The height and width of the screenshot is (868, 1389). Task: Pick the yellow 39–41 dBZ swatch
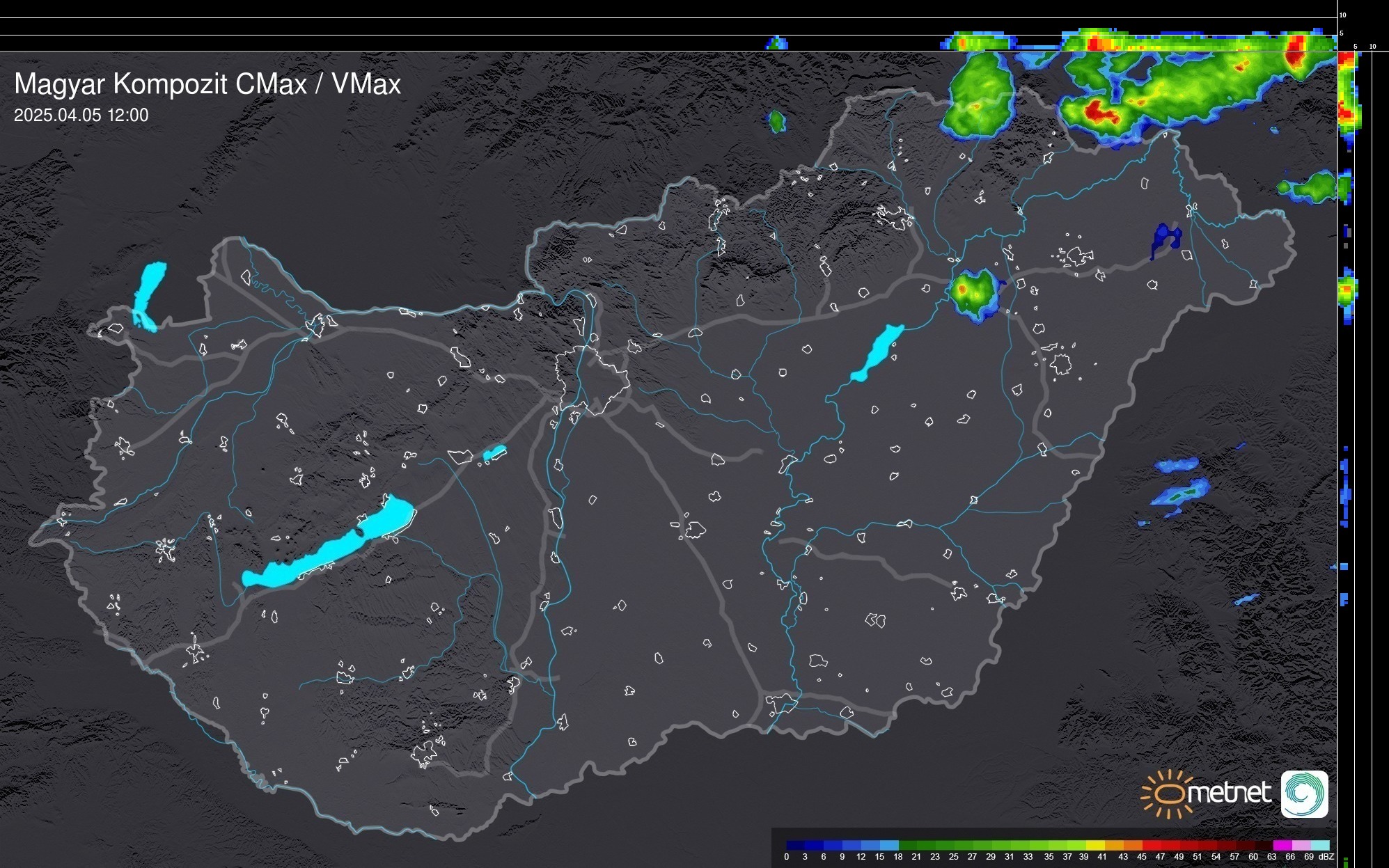[1095, 845]
